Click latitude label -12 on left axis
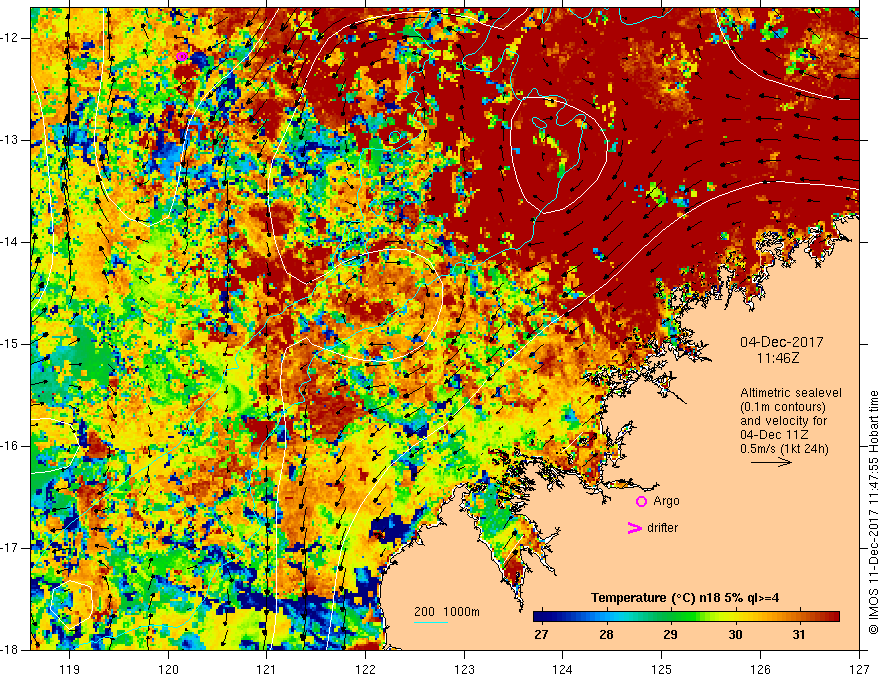The height and width of the screenshot is (680, 880). point(10,38)
